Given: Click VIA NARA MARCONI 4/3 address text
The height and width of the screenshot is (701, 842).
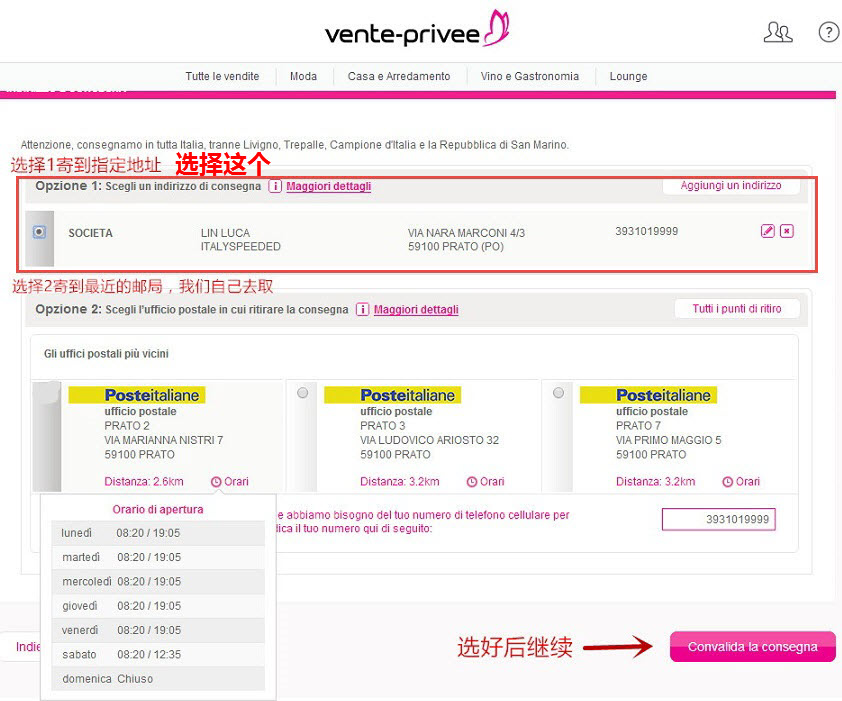Looking at the screenshot, I should (x=466, y=233).
